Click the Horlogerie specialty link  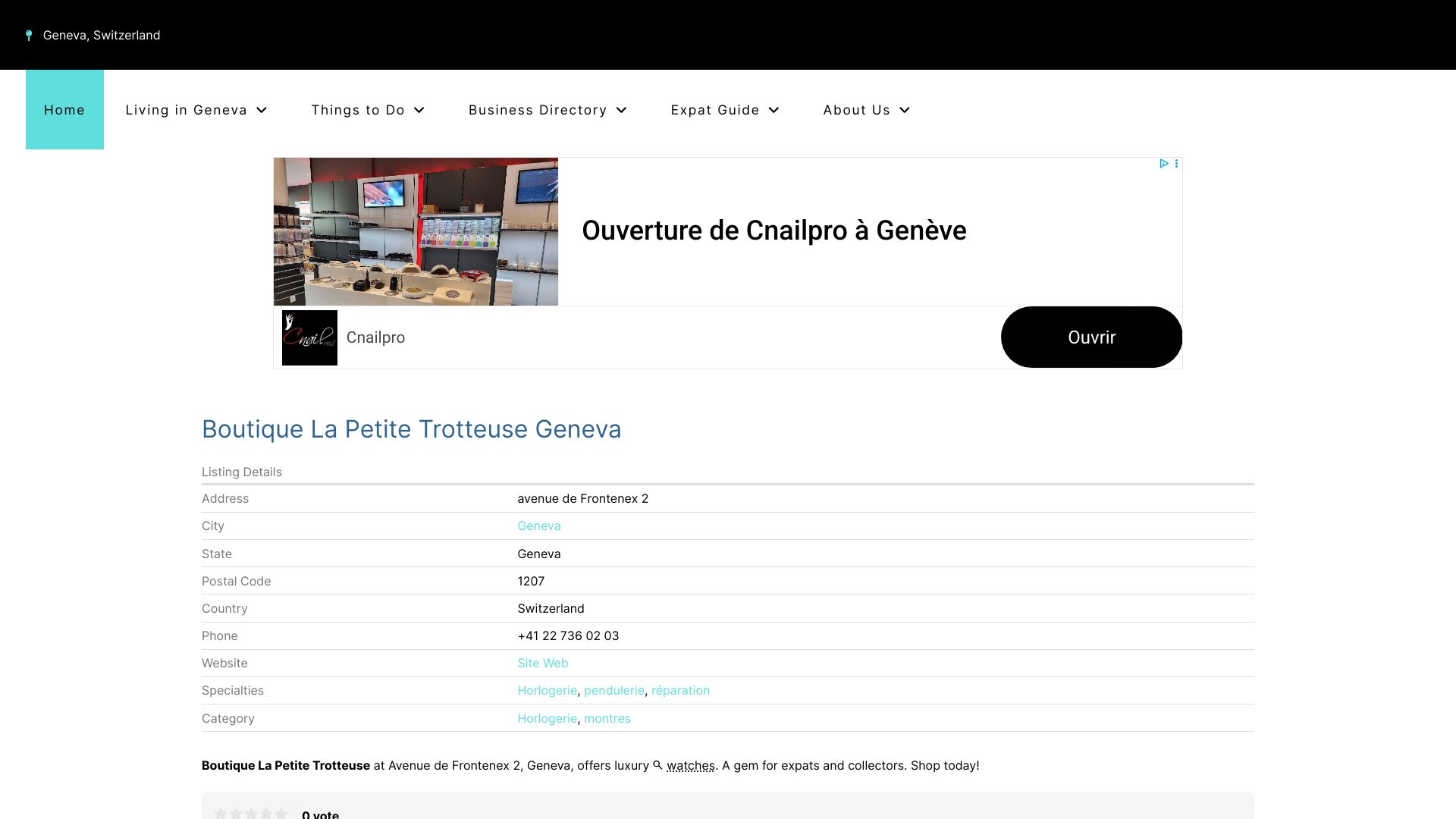click(547, 690)
